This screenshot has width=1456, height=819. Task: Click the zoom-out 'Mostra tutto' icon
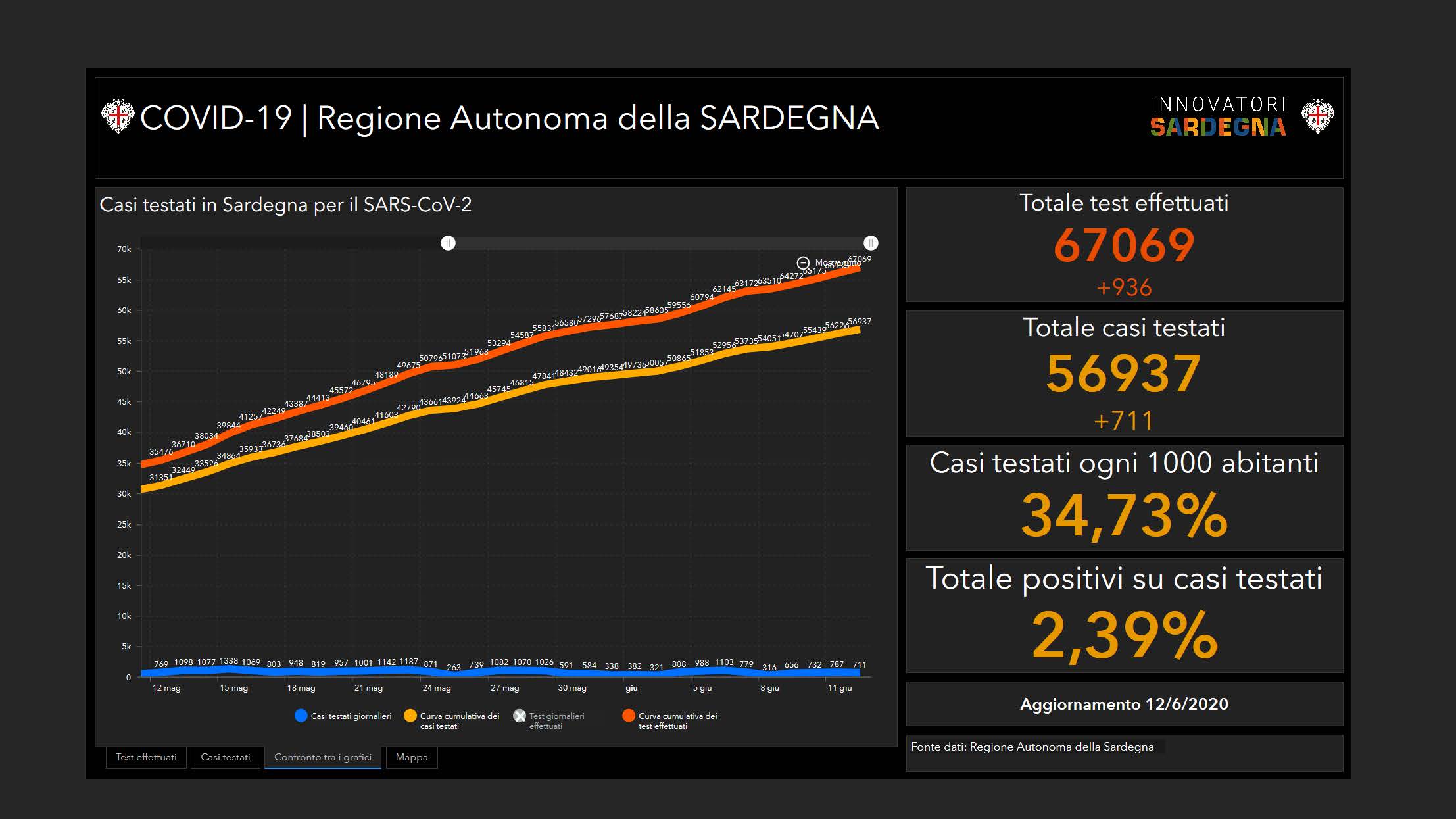pos(803,263)
